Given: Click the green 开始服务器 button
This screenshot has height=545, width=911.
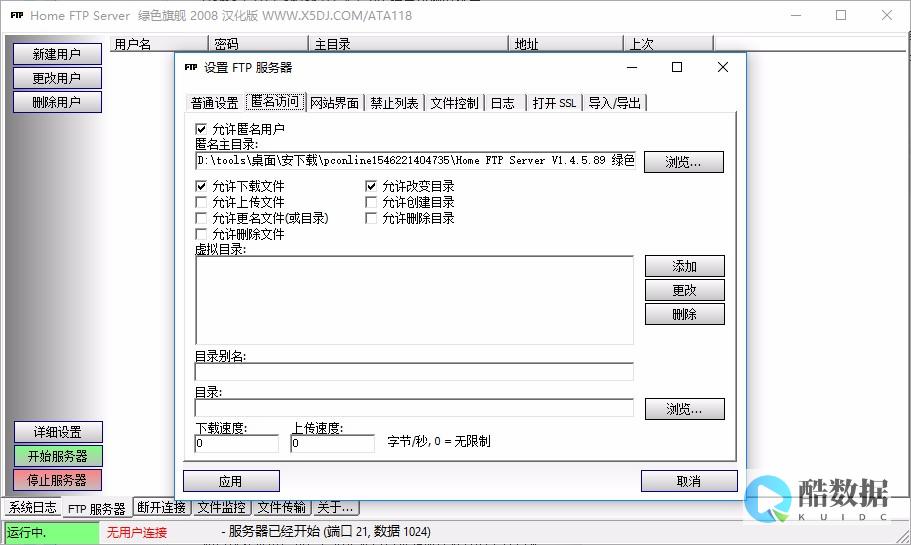Looking at the screenshot, I should (58, 456).
